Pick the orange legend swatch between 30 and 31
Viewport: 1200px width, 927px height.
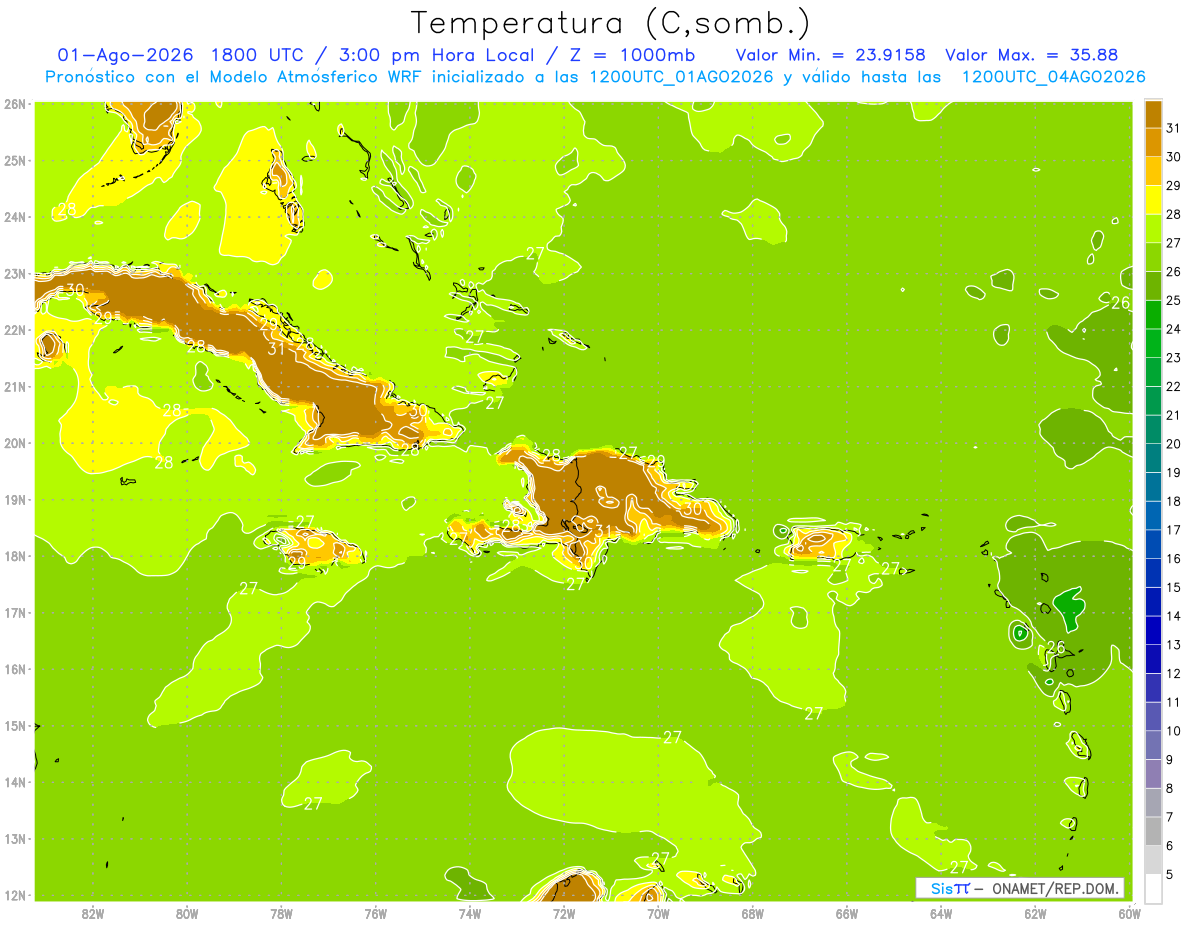(1153, 142)
